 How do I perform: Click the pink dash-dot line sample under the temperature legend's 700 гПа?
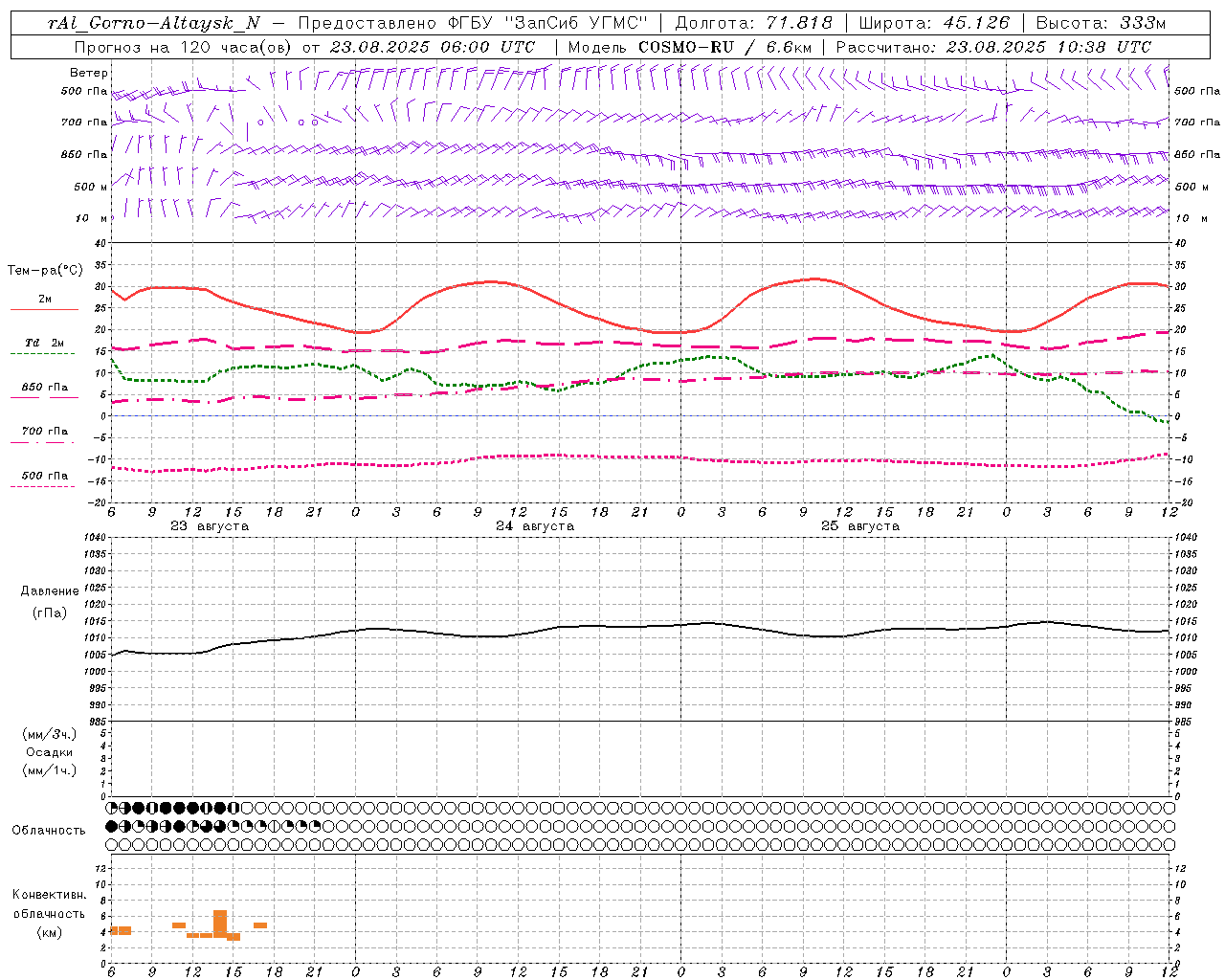pos(43,442)
